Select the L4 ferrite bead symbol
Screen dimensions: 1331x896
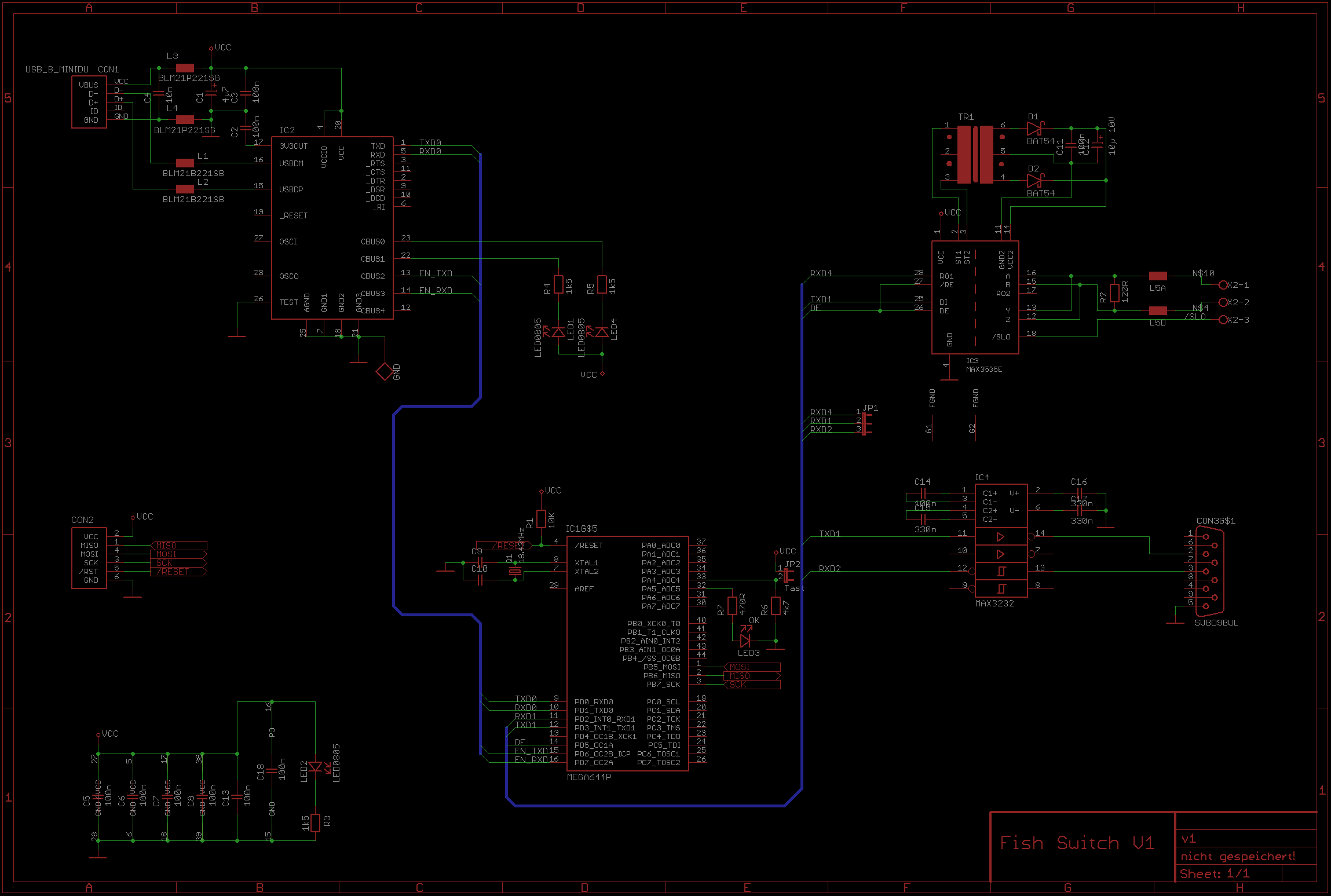pos(185,119)
